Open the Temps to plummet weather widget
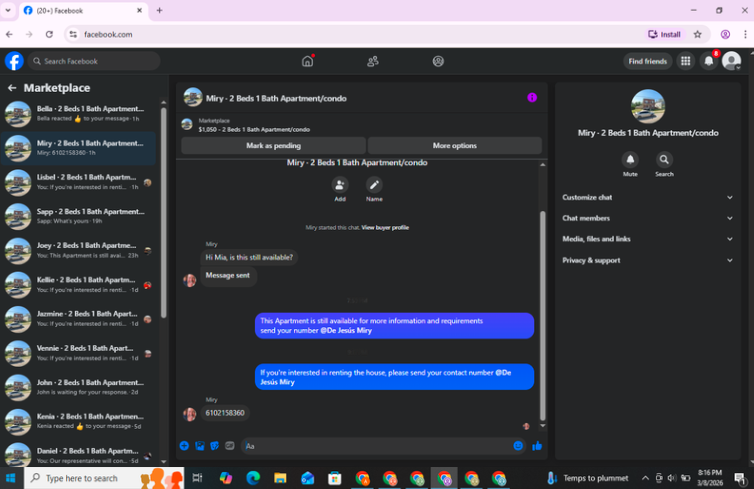The width and height of the screenshot is (754, 489). coord(588,478)
